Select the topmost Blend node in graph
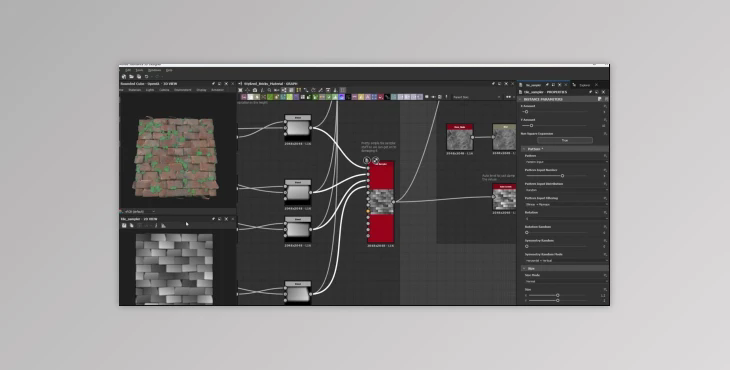Viewport: 730px width, 370px height. [x=298, y=127]
